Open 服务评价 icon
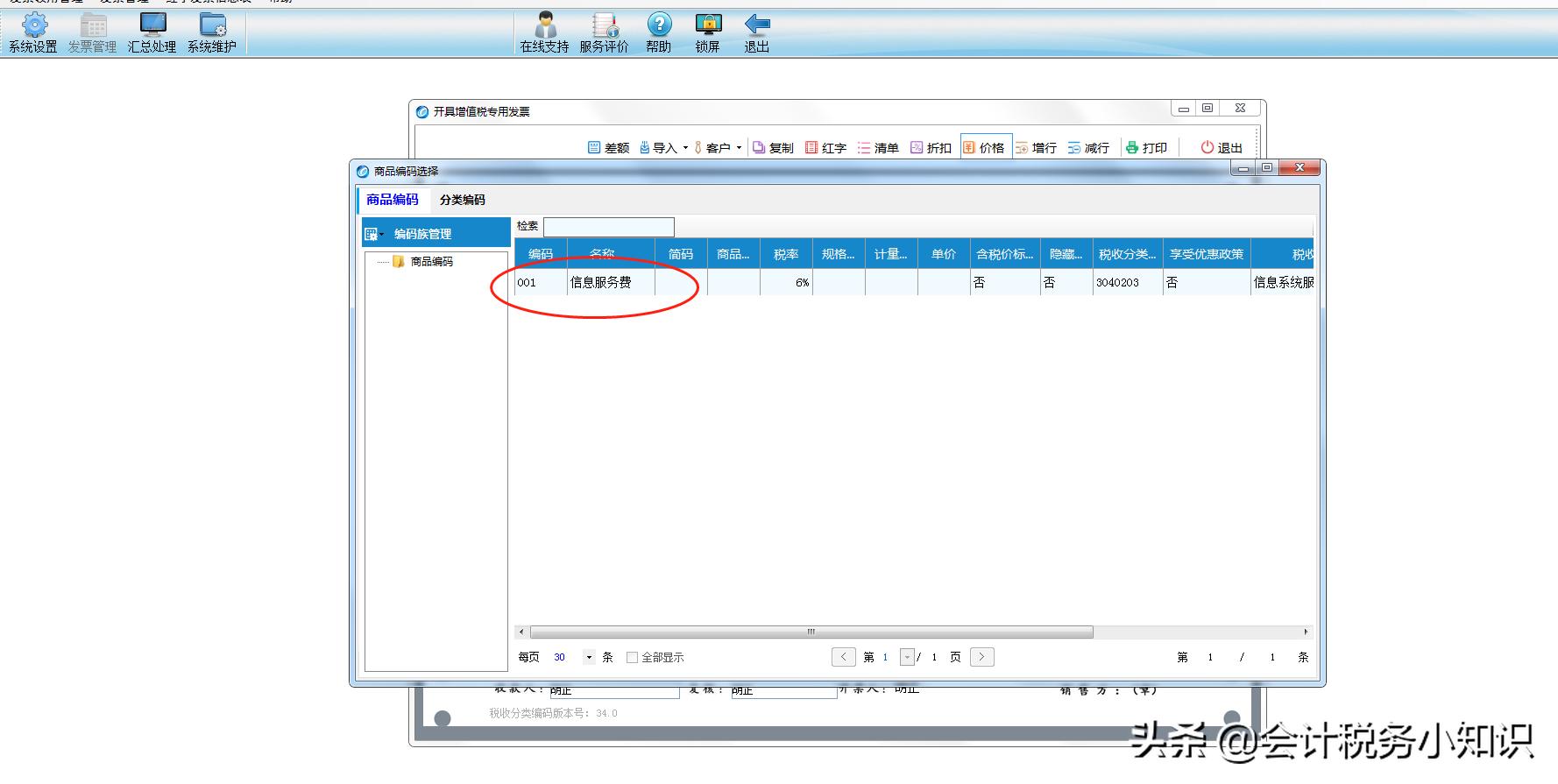The width and height of the screenshot is (1558, 784). pyautogui.click(x=605, y=25)
